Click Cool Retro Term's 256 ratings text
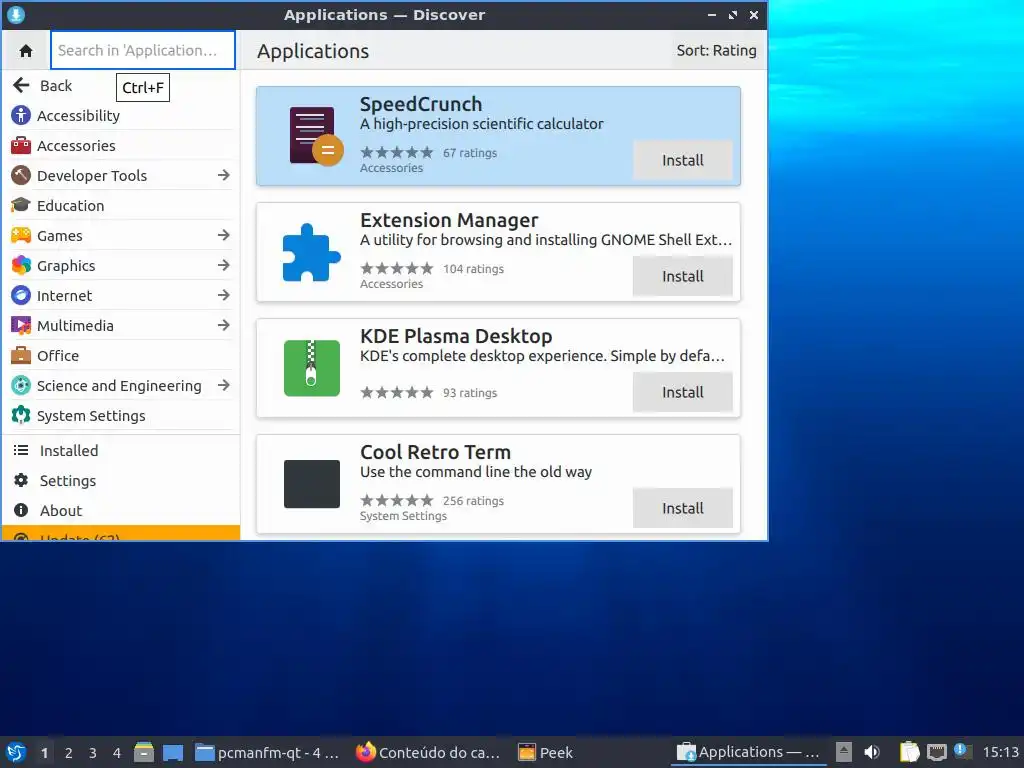The width and height of the screenshot is (1024, 768). (473, 501)
